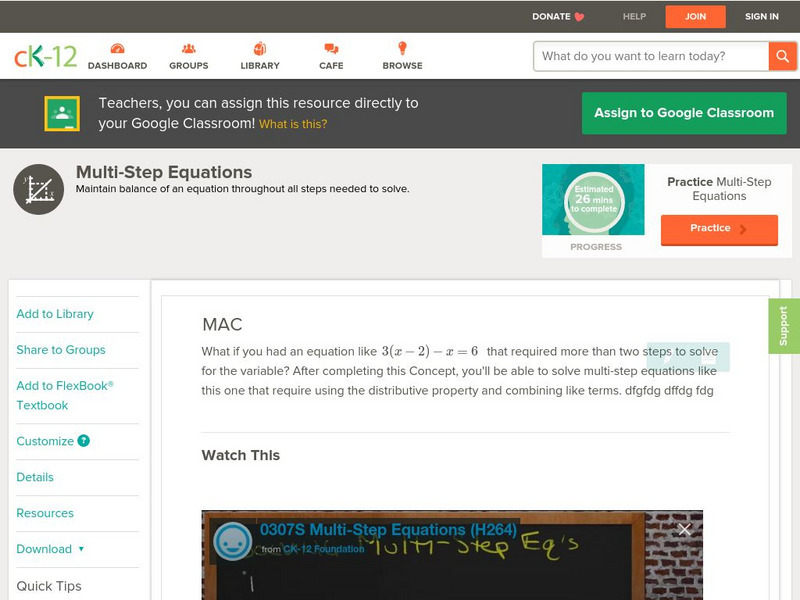
Task: Open the Dashboard gauge icon
Action: [x=117, y=48]
